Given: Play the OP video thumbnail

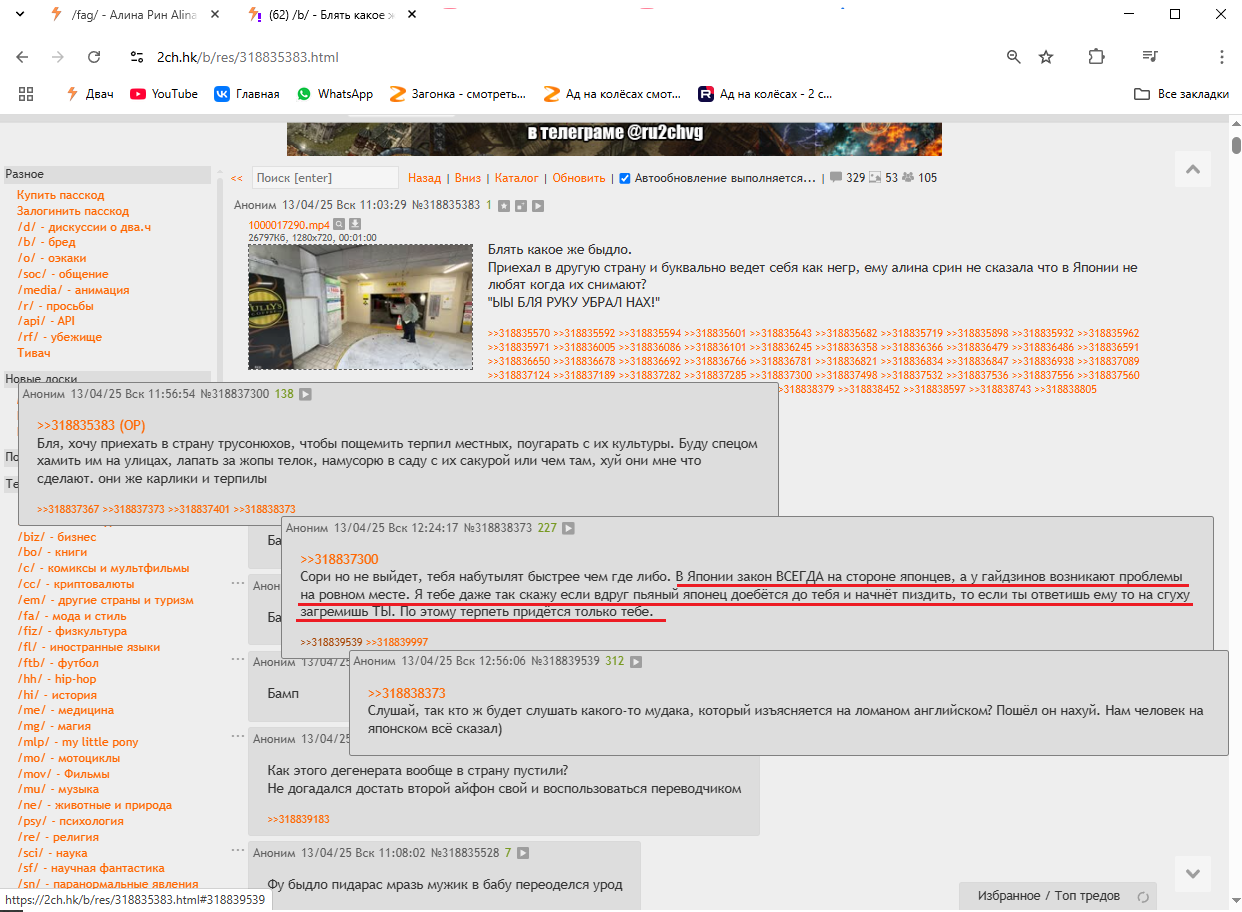Looking at the screenshot, I should (x=360, y=306).
